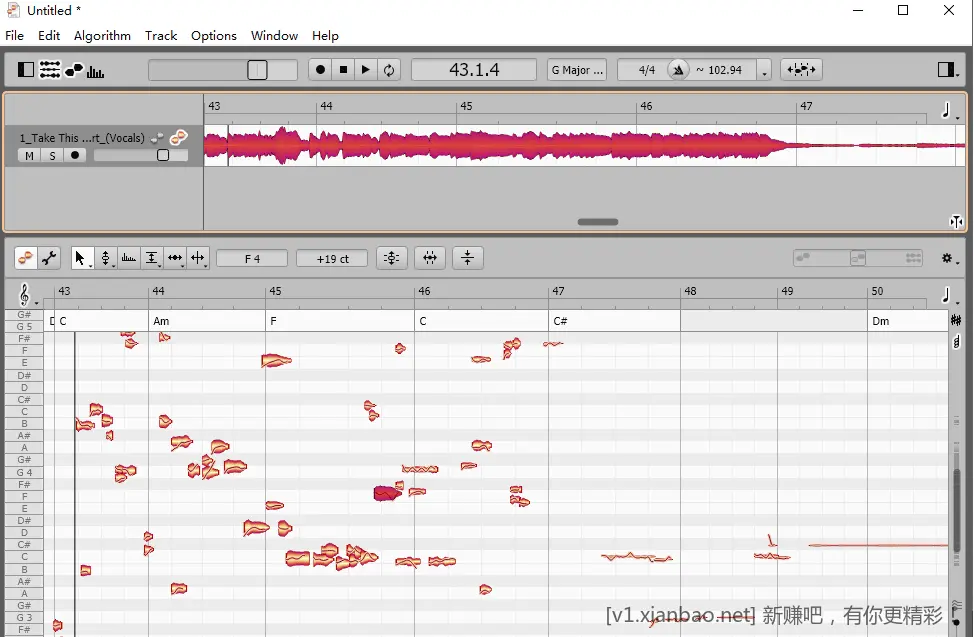
Task: Mute the 1_Take This Vocals track
Action: [x=28, y=155]
